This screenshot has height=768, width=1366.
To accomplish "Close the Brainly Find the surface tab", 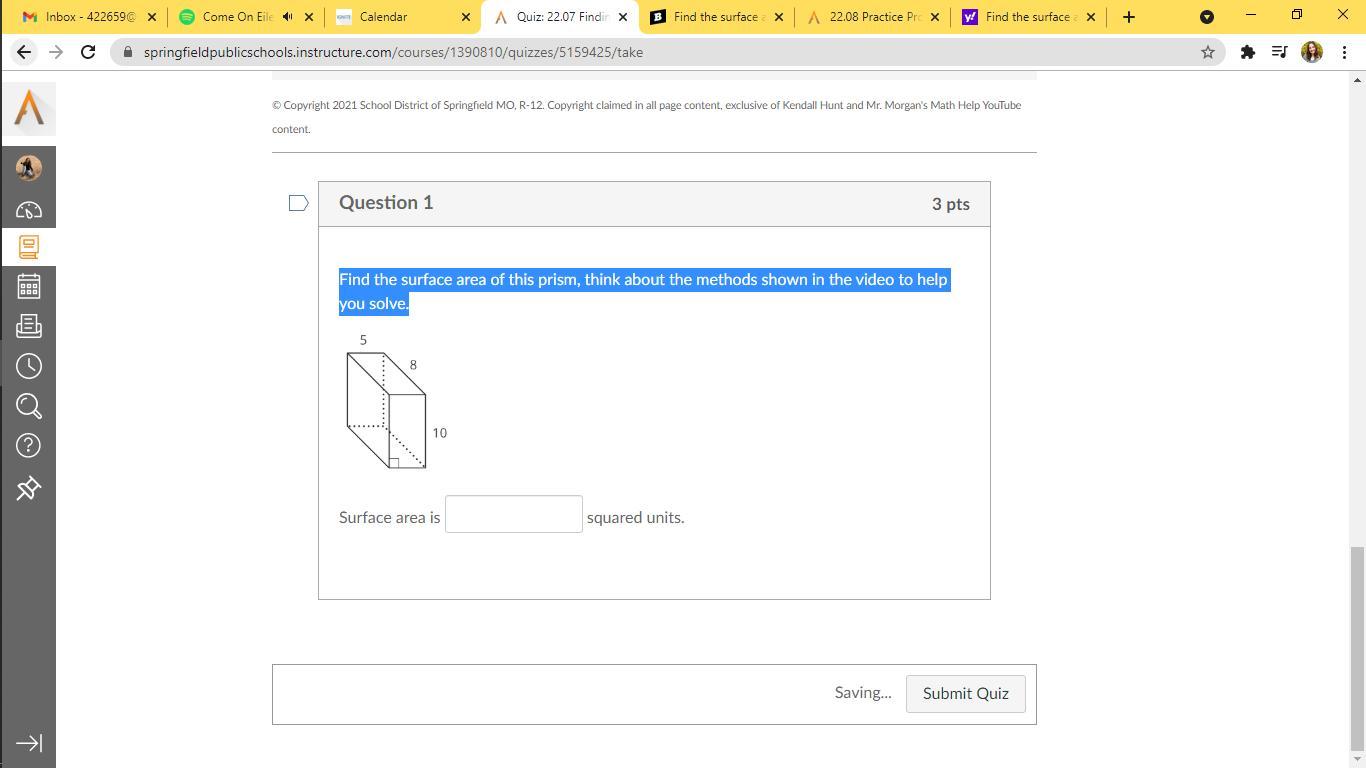I will click(x=779, y=17).
